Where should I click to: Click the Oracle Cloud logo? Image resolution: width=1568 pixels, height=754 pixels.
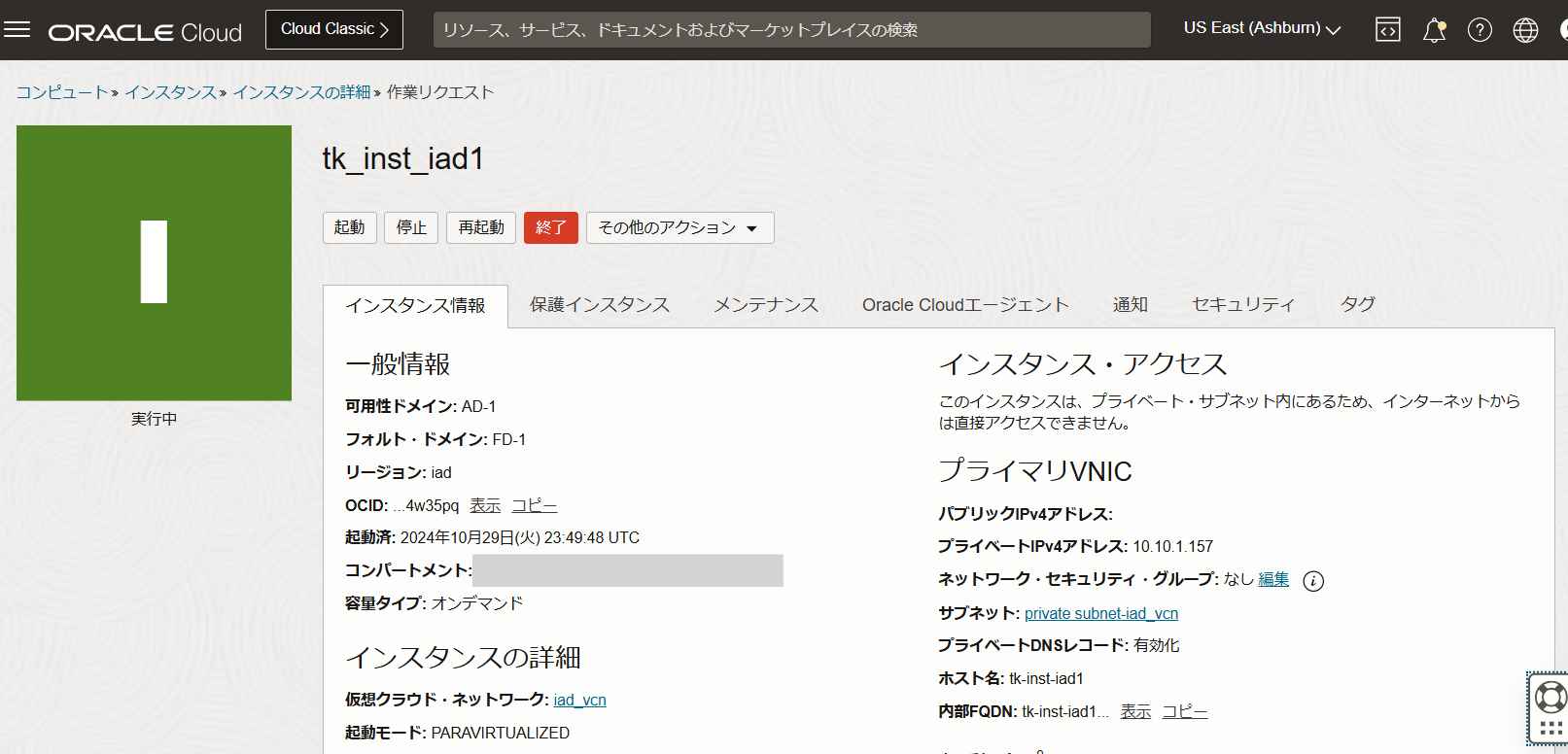(145, 32)
